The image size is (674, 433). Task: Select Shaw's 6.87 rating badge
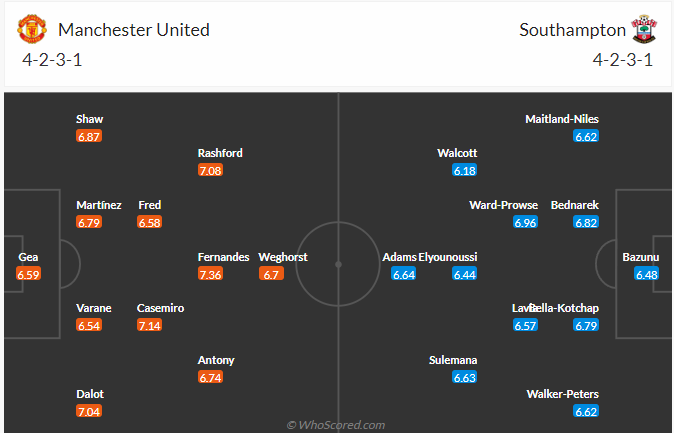coord(89,136)
